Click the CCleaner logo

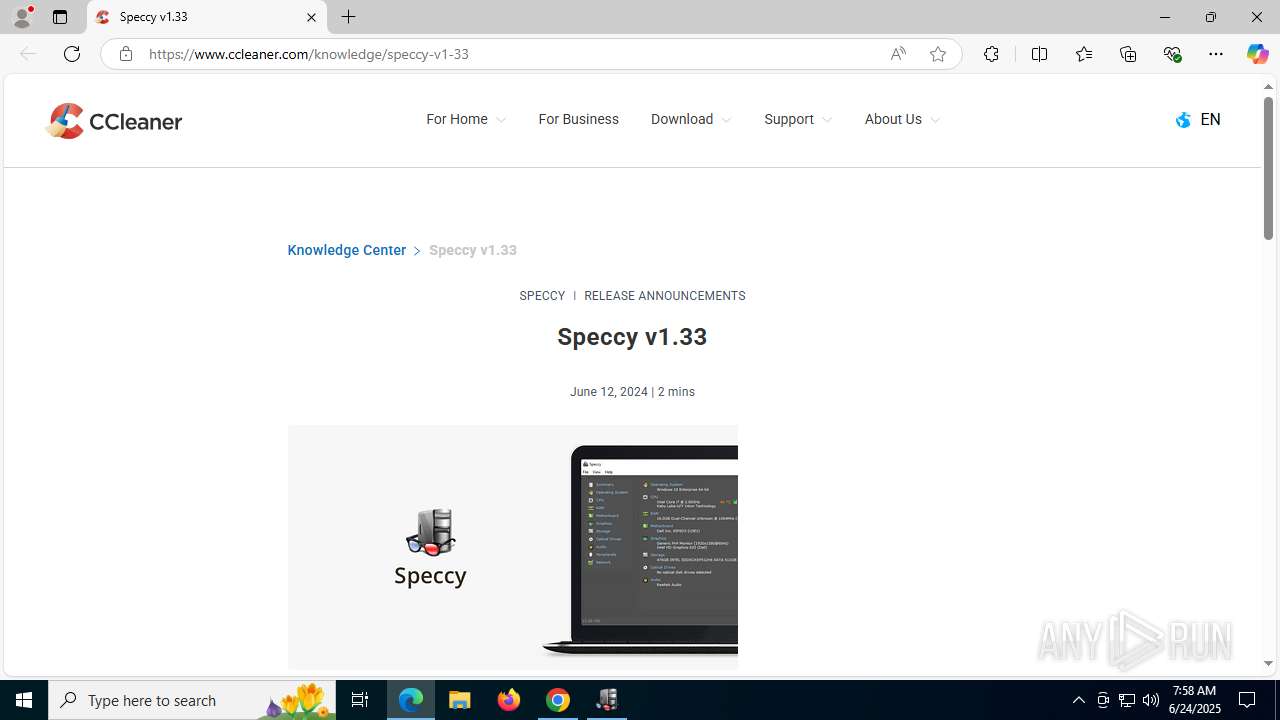(114, 121)
